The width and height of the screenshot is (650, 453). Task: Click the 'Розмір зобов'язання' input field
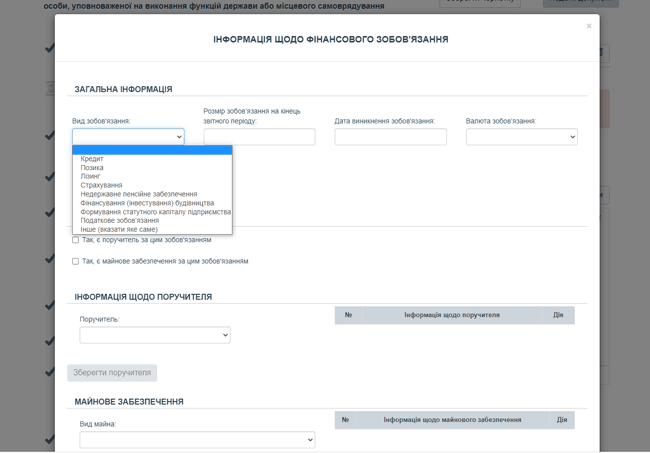pyautogui.click(x=259, y=137)
